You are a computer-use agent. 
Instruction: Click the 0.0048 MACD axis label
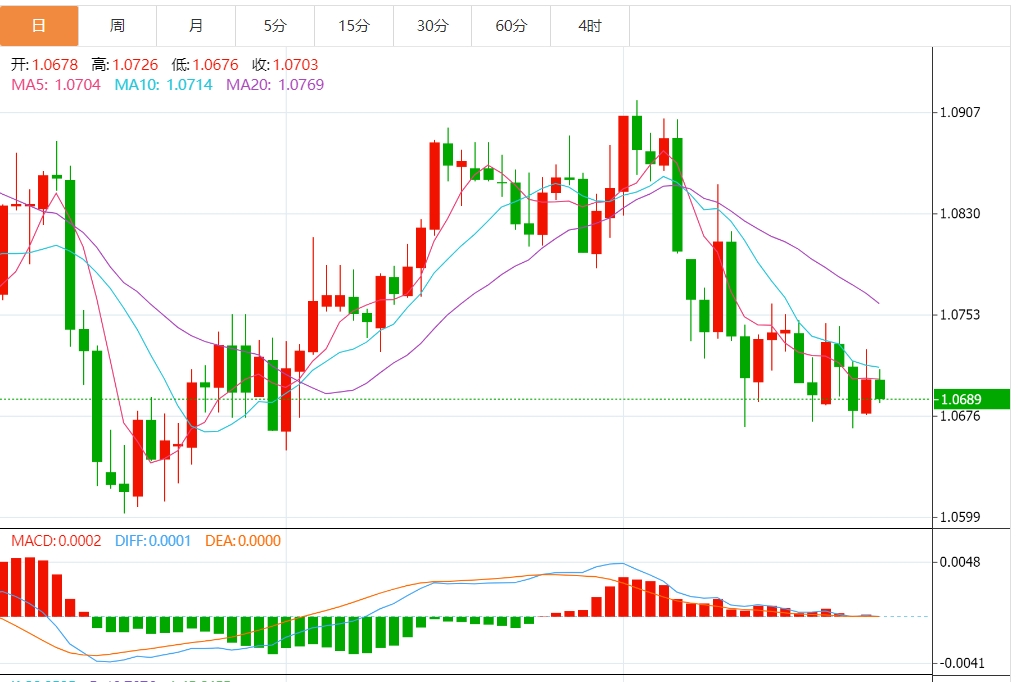point(960,562)
